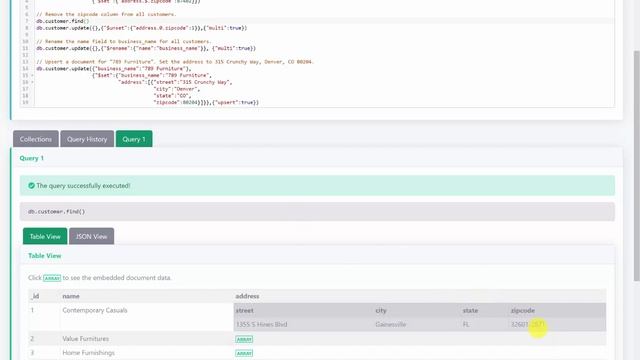Select the Query 1 tab

tap(134, 139)
